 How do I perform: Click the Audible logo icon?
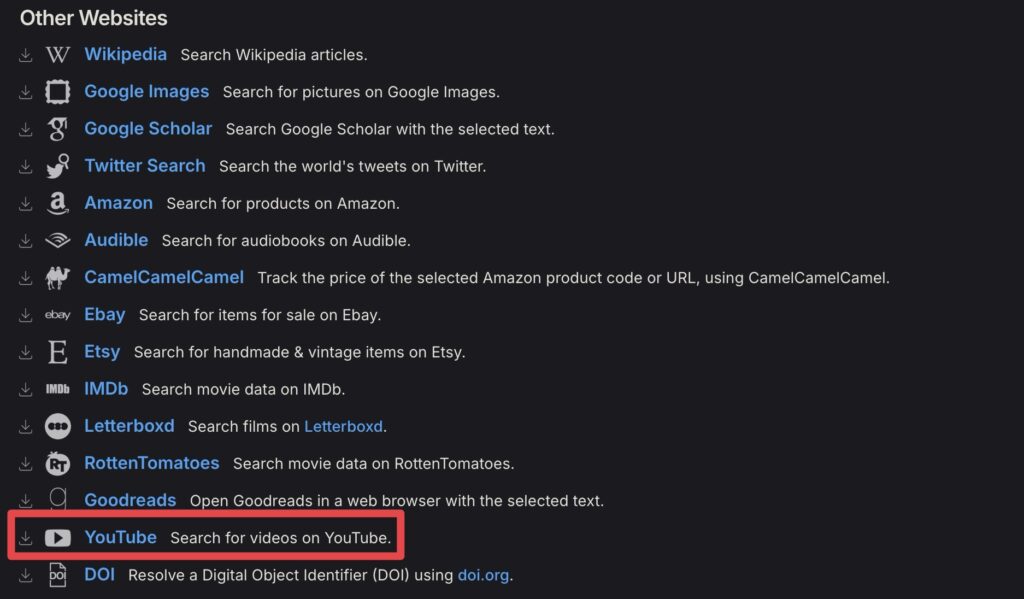(x=58, y=240)
